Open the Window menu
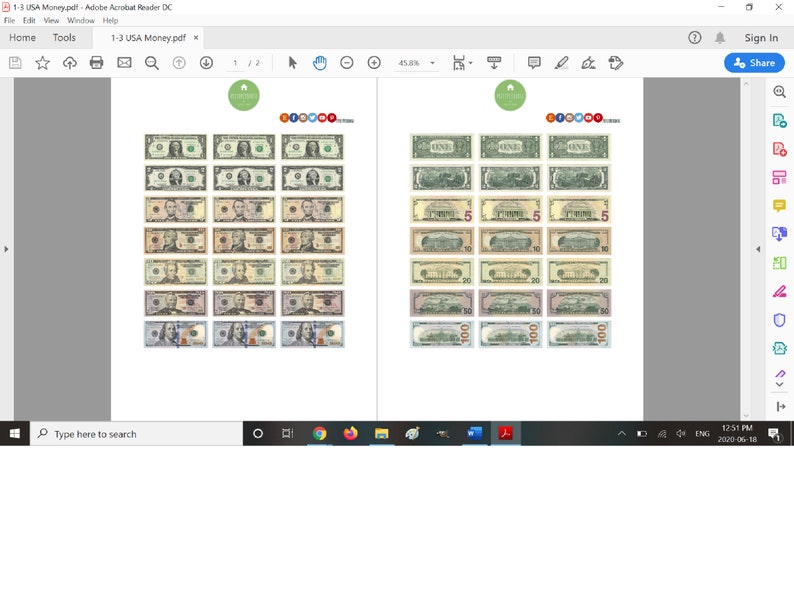 point(81,20)
